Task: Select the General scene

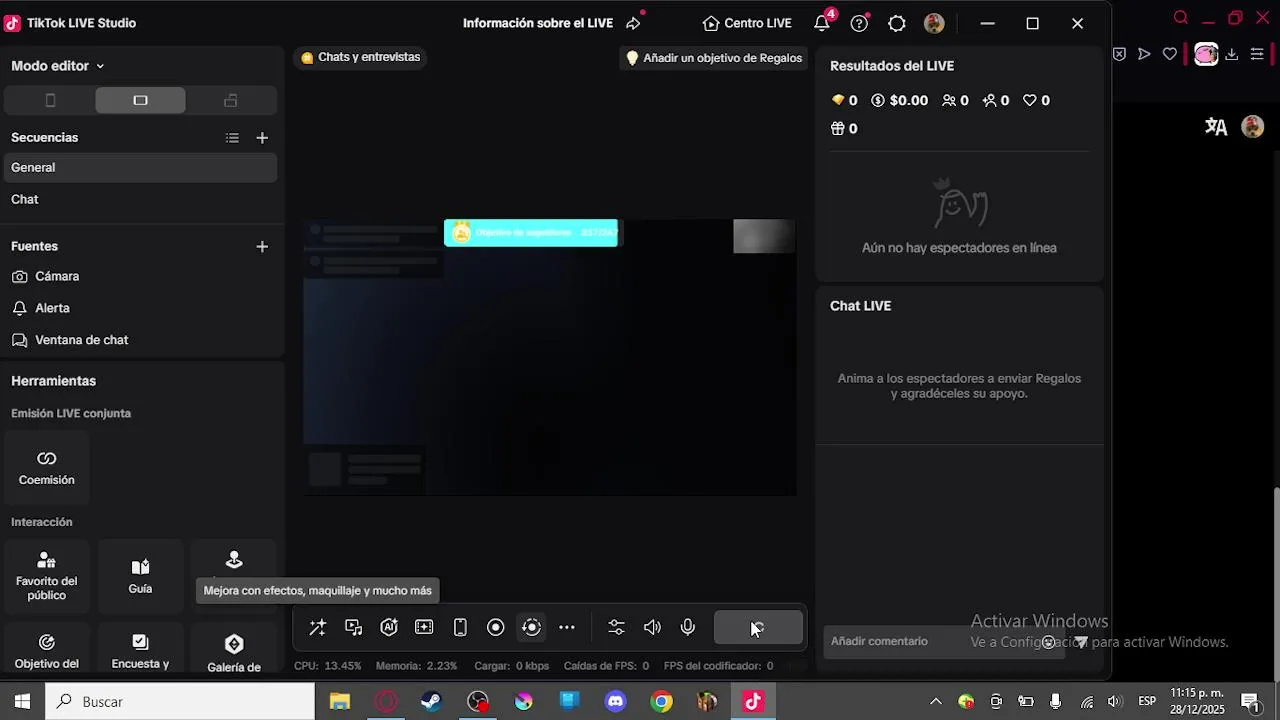Action: pyautogui.click(x=140, y=168)
